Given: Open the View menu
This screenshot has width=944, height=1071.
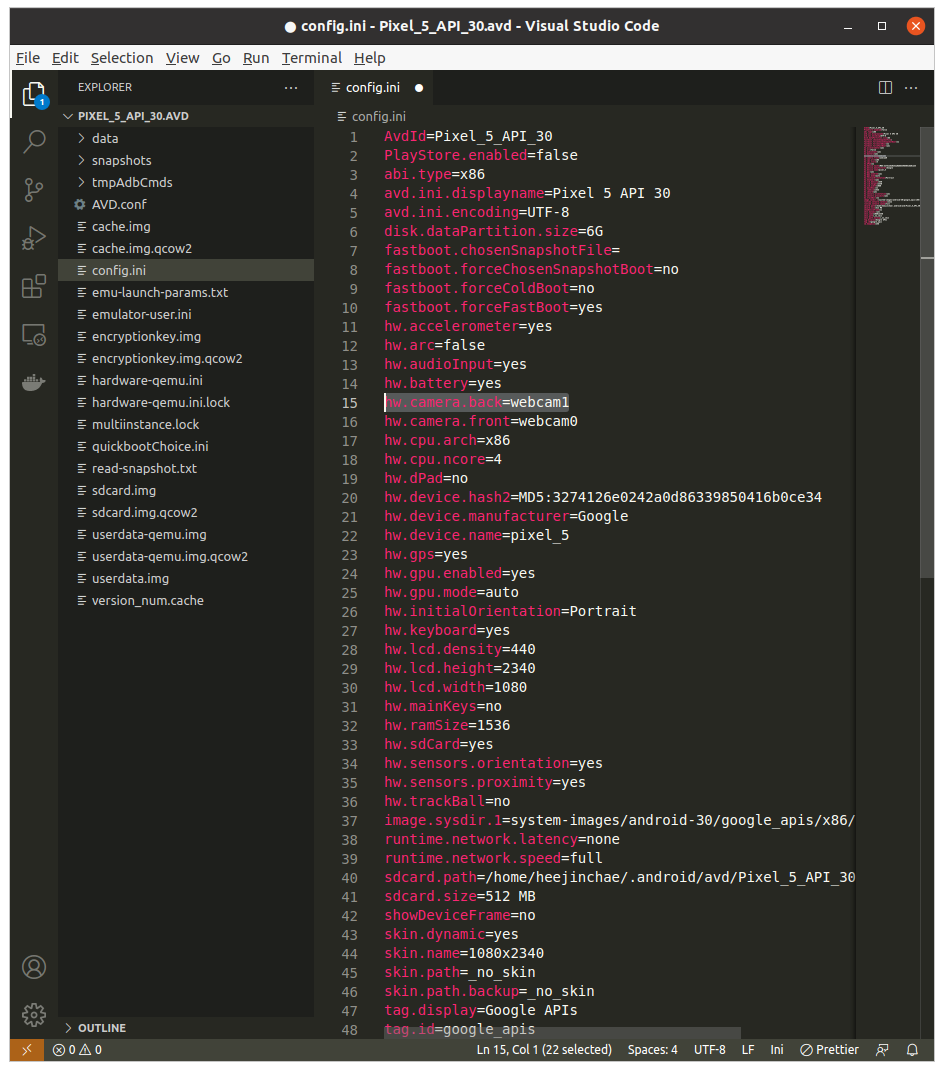Looking at the screenshot, I should click(x=182, y=58).
